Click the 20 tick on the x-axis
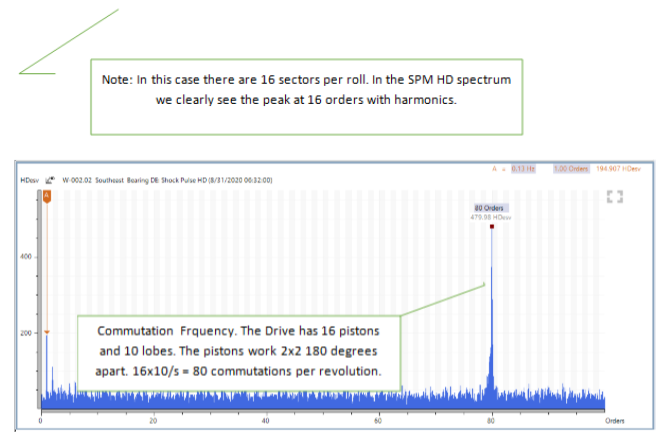662x438 pixels. pos(153,421)
